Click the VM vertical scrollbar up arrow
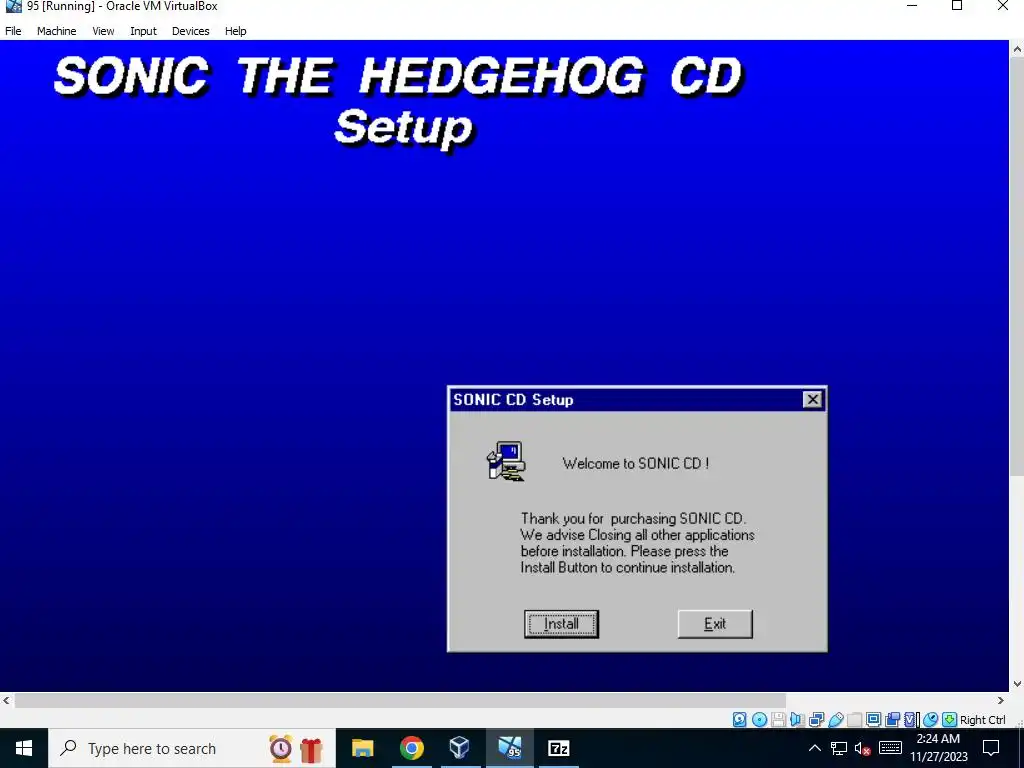 (1017, 48)
